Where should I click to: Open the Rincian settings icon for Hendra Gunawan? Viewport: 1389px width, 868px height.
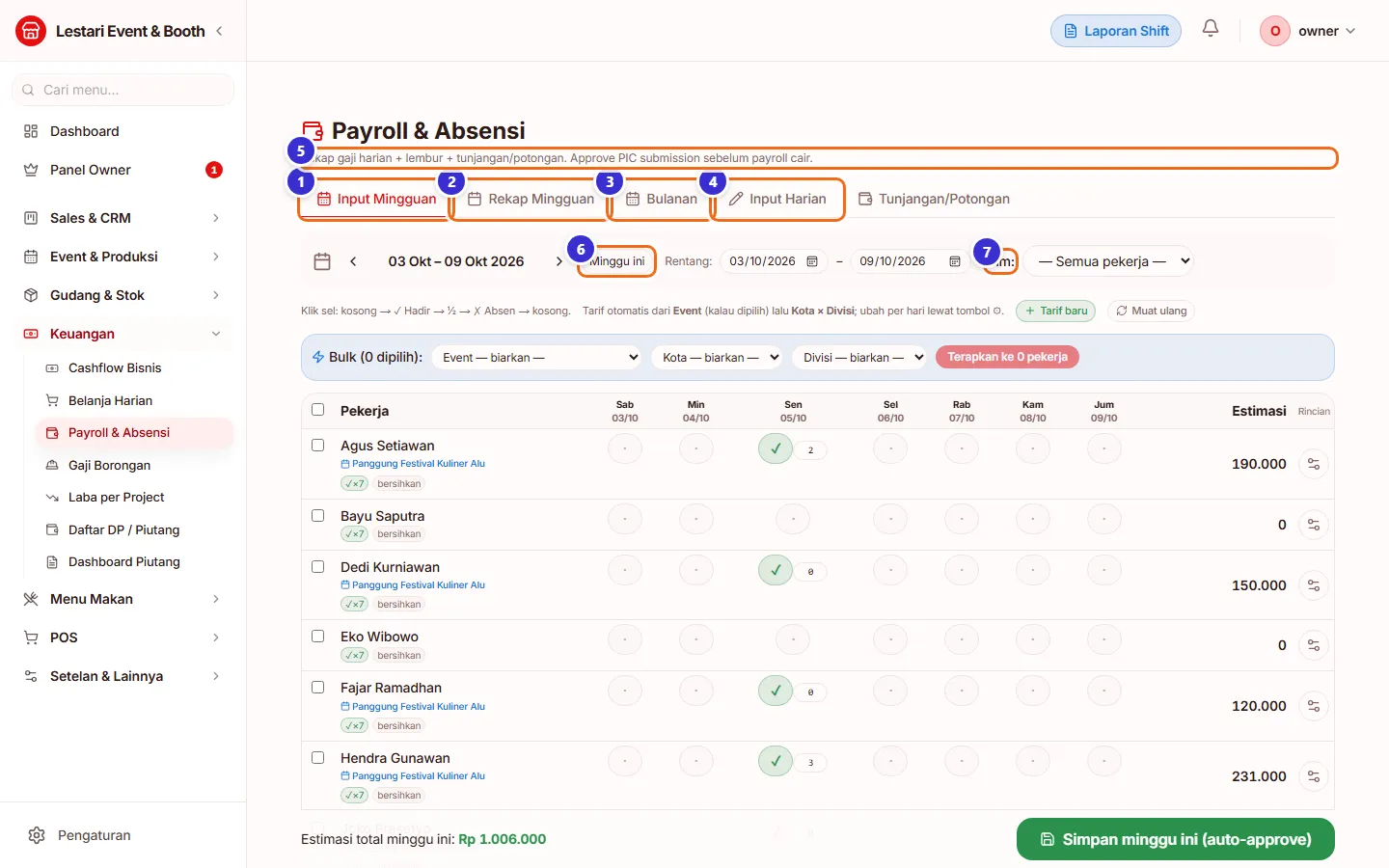[1313, 776]
